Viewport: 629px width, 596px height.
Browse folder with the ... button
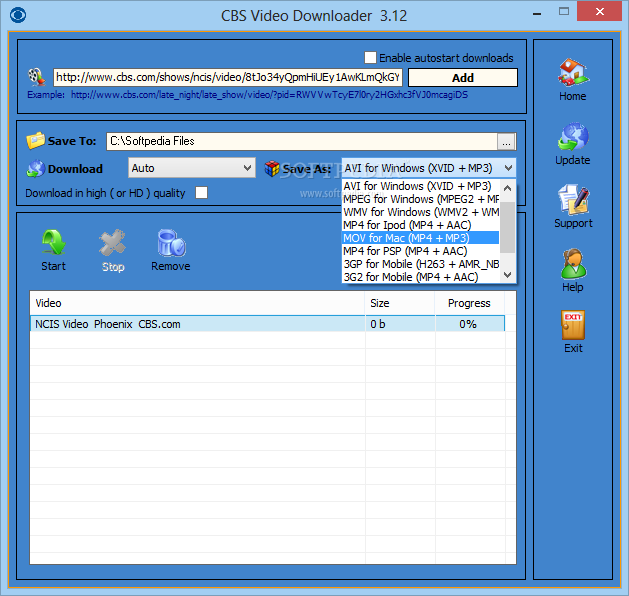tap(507, 142)
